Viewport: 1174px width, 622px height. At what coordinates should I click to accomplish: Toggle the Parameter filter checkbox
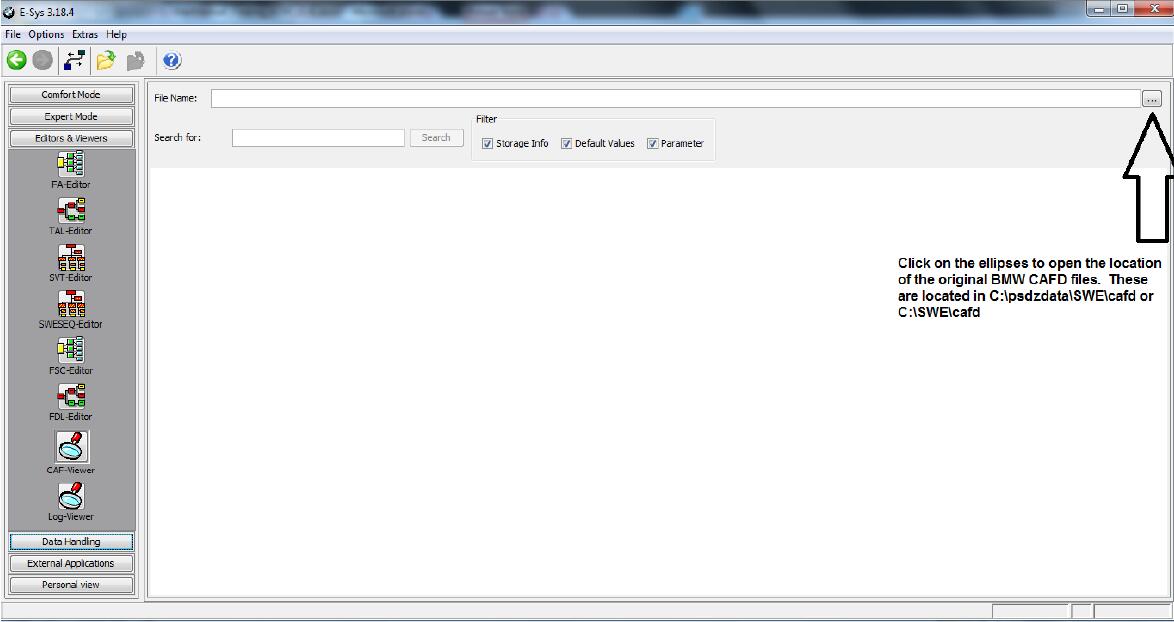(x=652, y=144)
